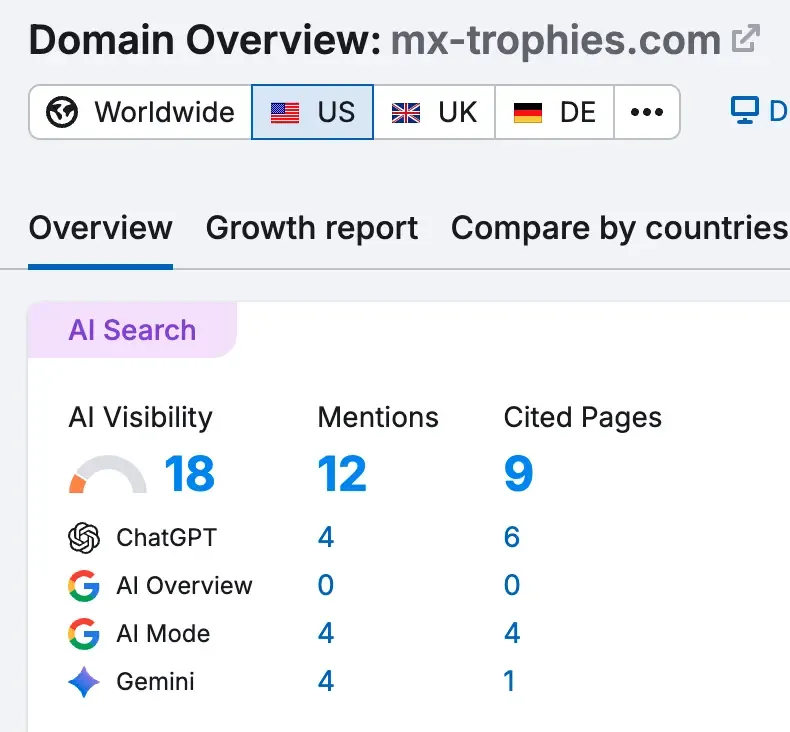790x732 pixels.
Task: Click the desktop device monitor icon
Action: pos(745,110)
